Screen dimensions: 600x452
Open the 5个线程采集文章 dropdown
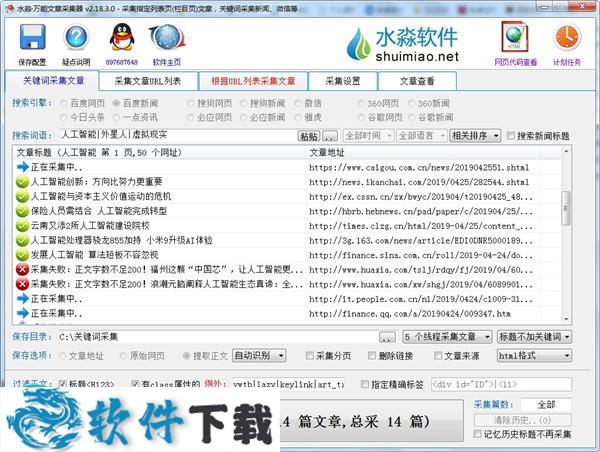447,337
